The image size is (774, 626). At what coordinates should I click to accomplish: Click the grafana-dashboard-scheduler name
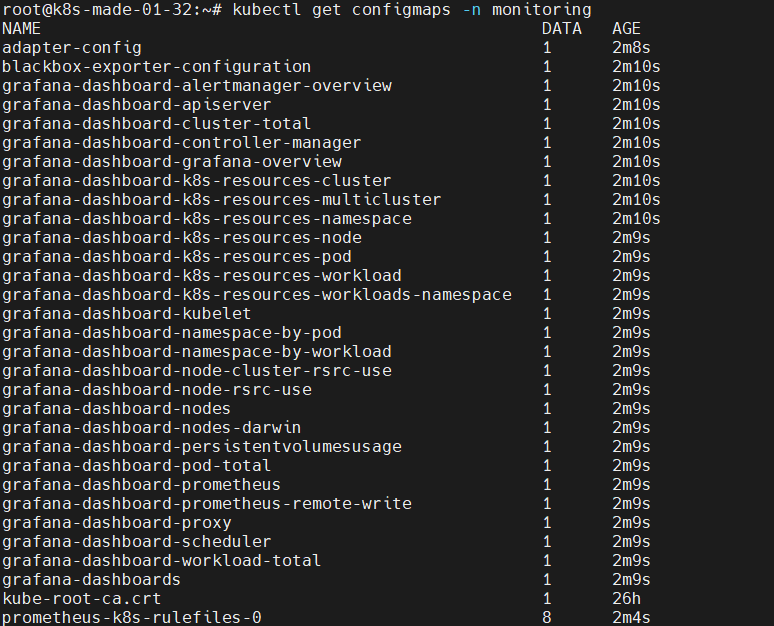click(137, 542)
